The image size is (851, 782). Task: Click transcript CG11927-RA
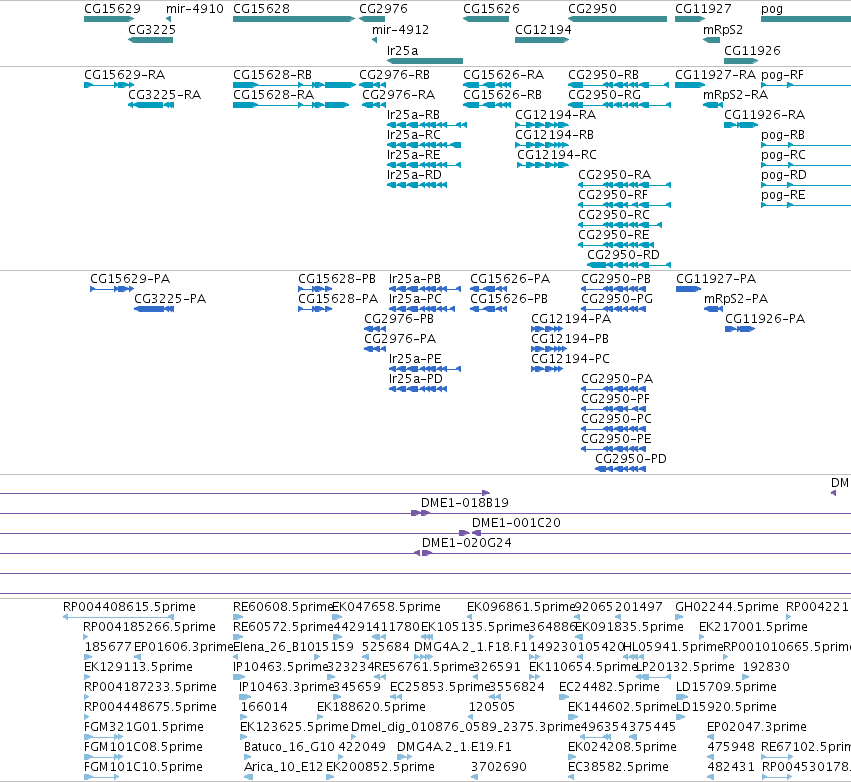pos(715,74)
